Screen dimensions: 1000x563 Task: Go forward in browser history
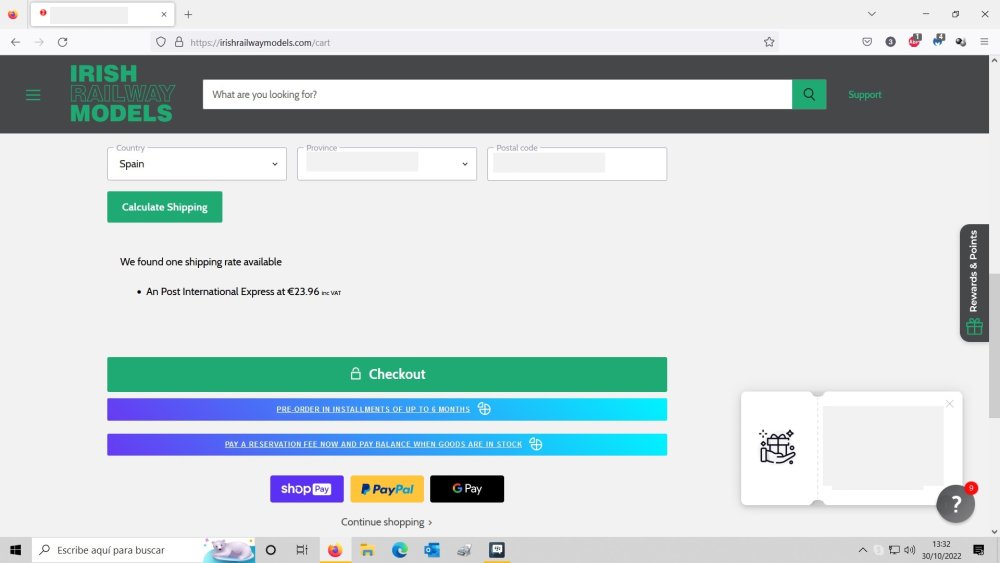39,42
